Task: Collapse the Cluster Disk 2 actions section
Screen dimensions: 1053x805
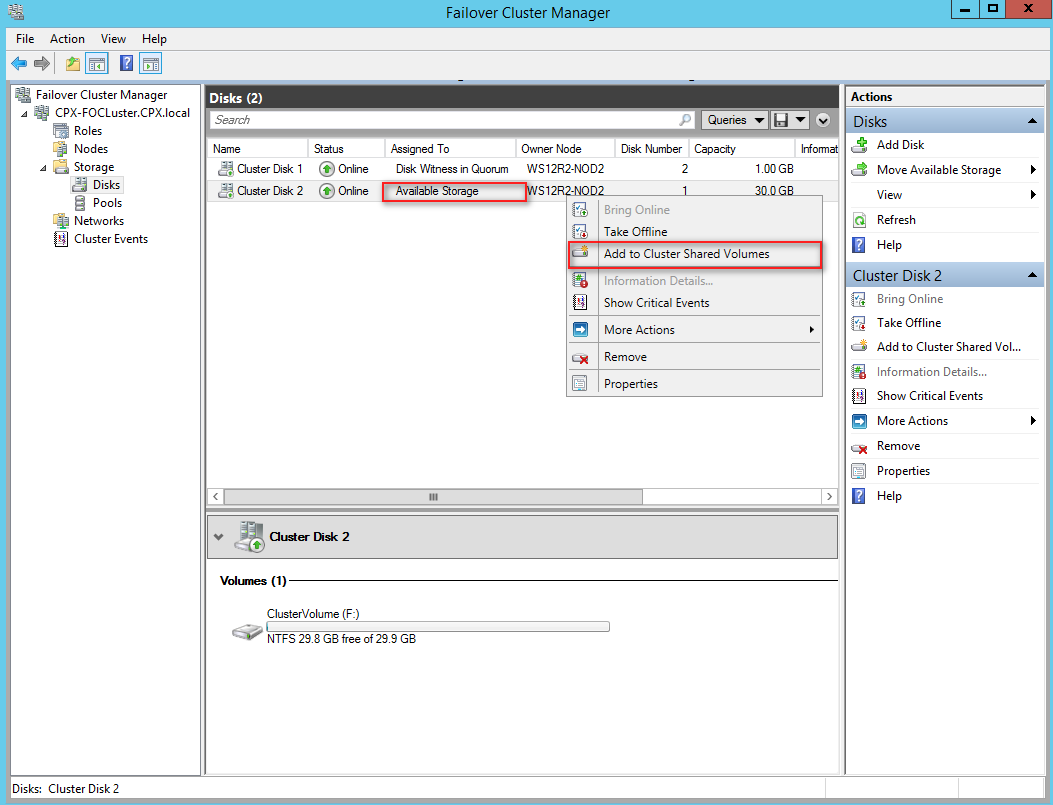Action: (1032, 275)
